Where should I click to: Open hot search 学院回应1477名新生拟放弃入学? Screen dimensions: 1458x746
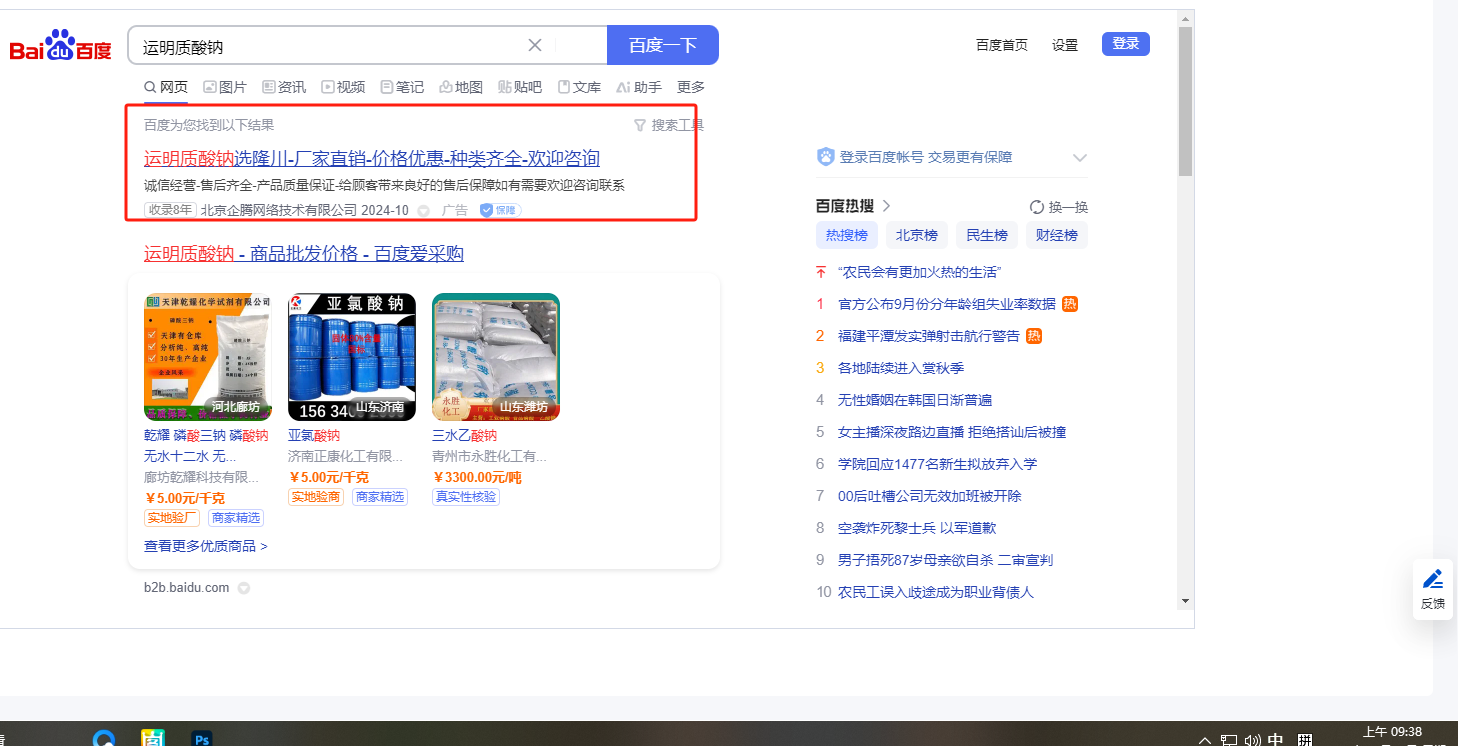pyautogui.click(x=938, y=464)
